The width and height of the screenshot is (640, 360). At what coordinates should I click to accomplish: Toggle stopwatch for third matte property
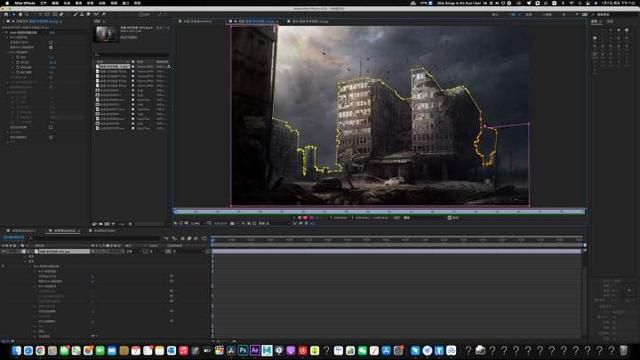click(18, 67)
